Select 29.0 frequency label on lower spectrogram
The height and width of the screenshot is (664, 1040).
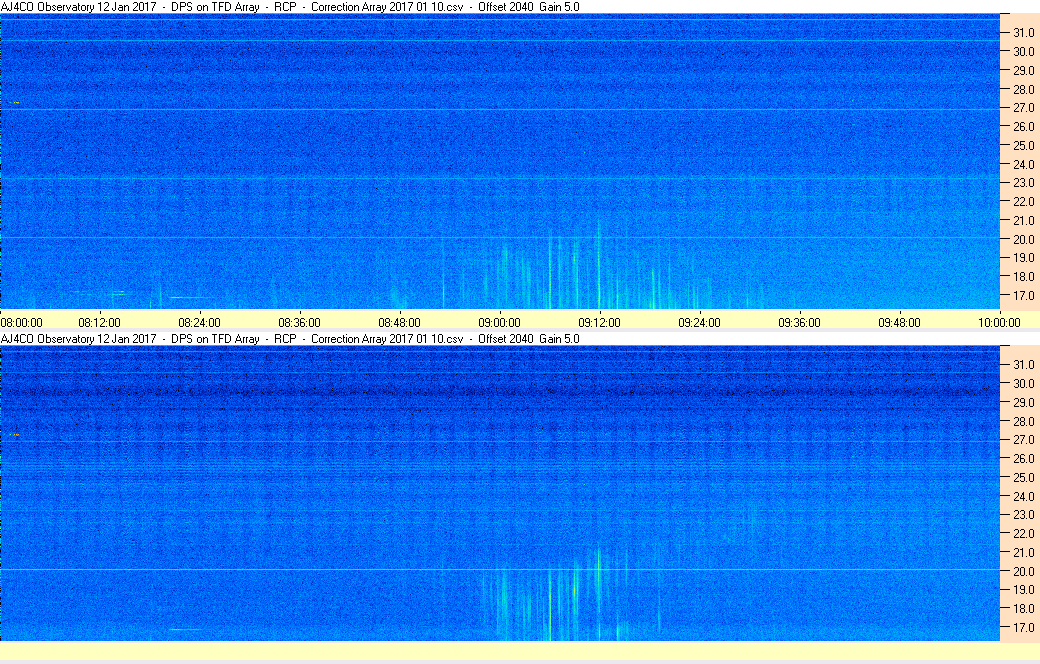coord(1023,403)
